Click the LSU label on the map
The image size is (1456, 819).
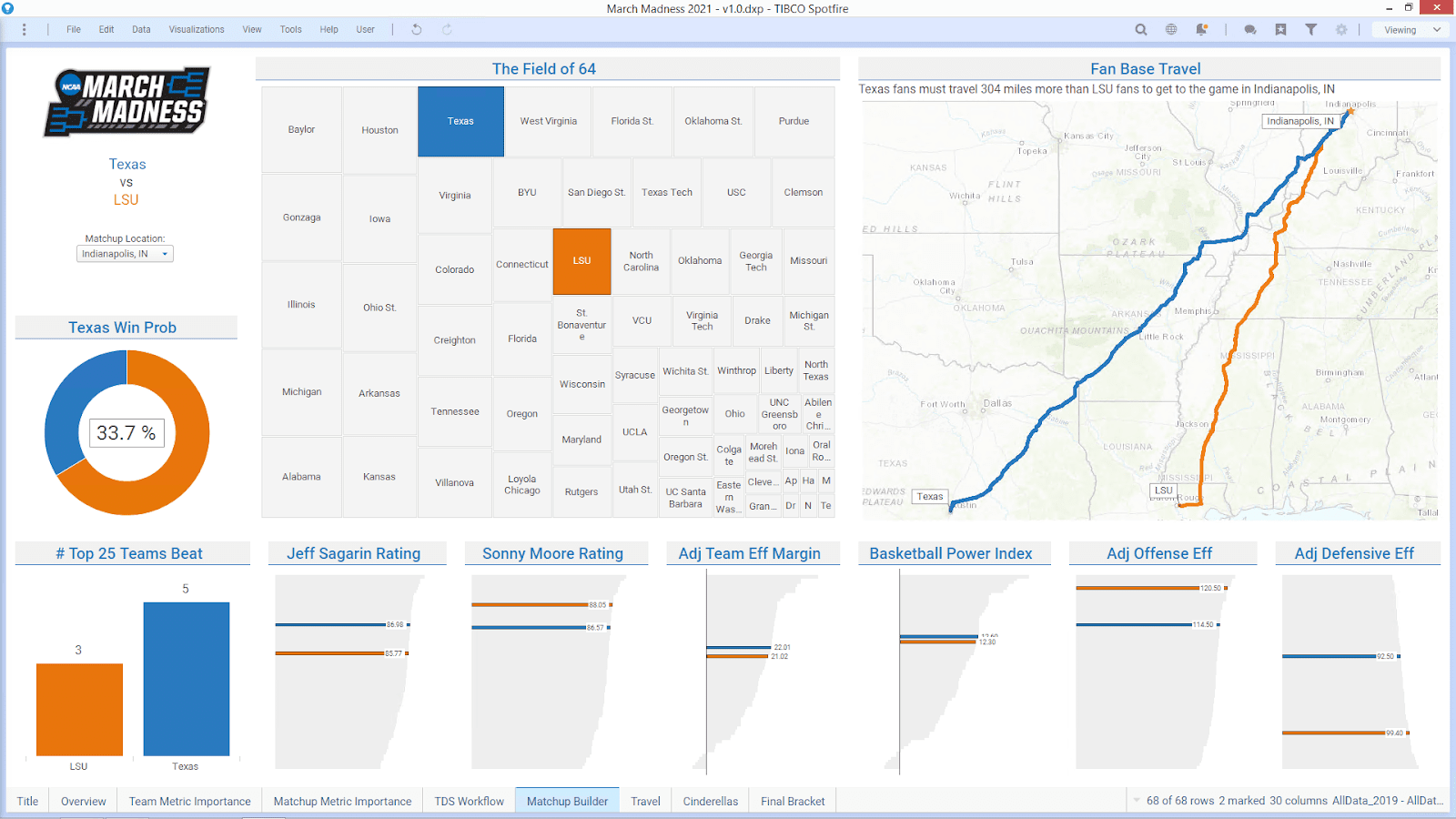click(1164, 490)
